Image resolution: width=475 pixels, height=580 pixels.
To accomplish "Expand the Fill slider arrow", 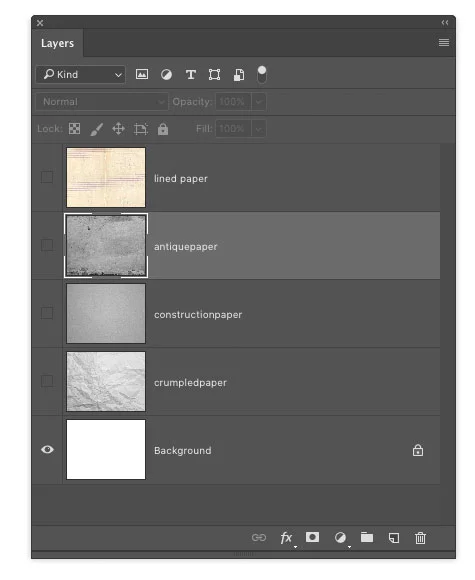I will pos(259,129).
